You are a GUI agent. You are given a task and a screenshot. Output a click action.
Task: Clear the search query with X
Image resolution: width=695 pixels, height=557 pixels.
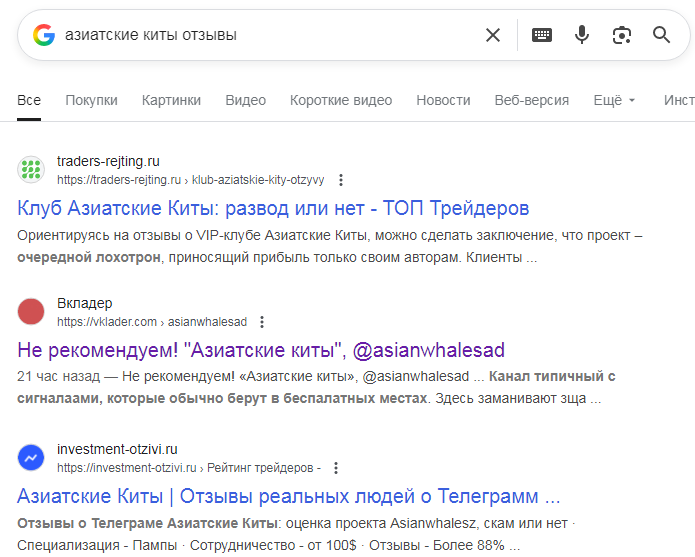(493, 35)
